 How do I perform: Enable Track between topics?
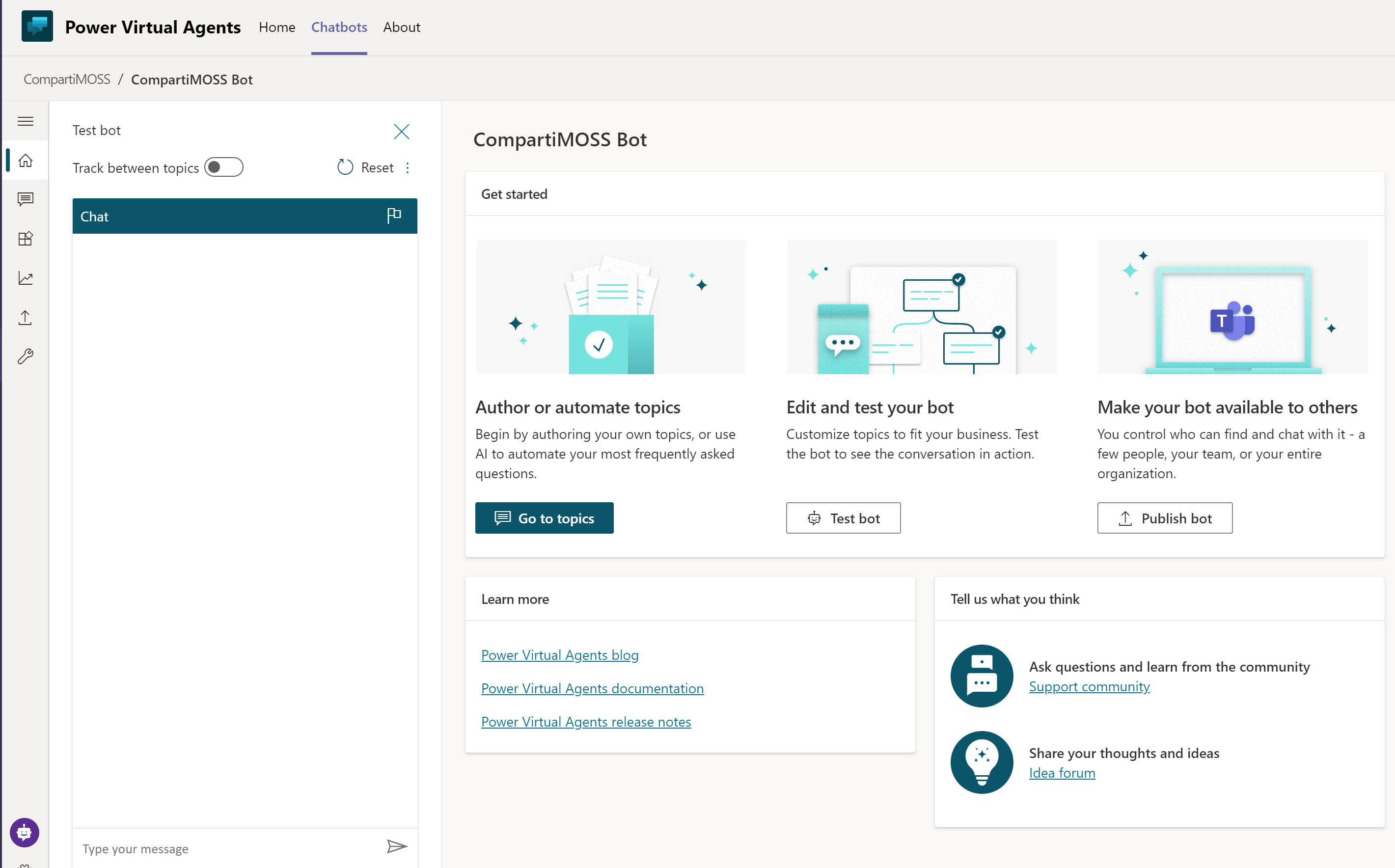point(224,167)
